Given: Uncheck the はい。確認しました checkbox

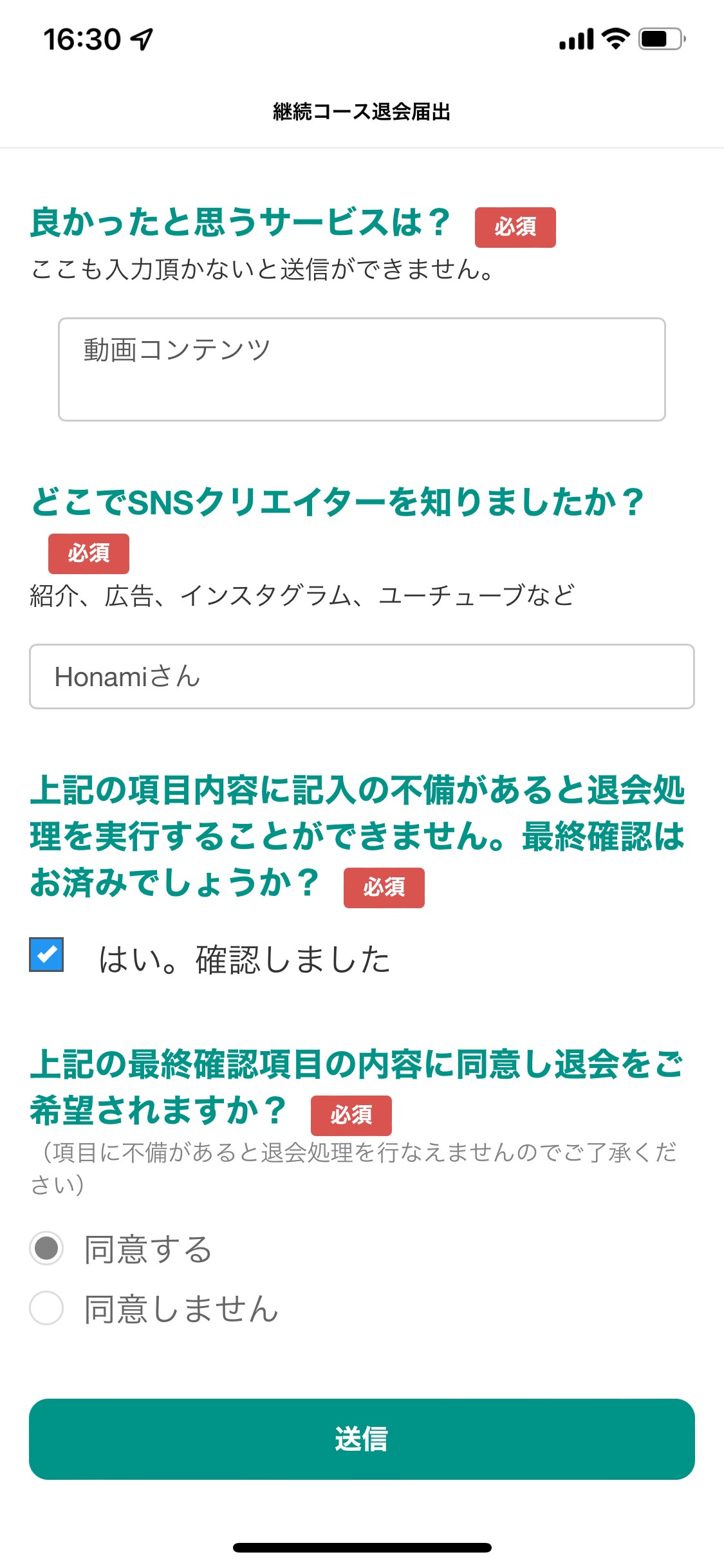Looking at the screenshot, I should (46, 955).
